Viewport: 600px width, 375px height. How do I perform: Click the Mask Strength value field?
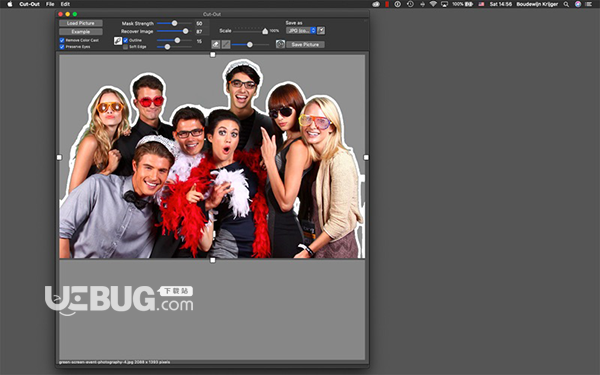click(x=202, y=23)
